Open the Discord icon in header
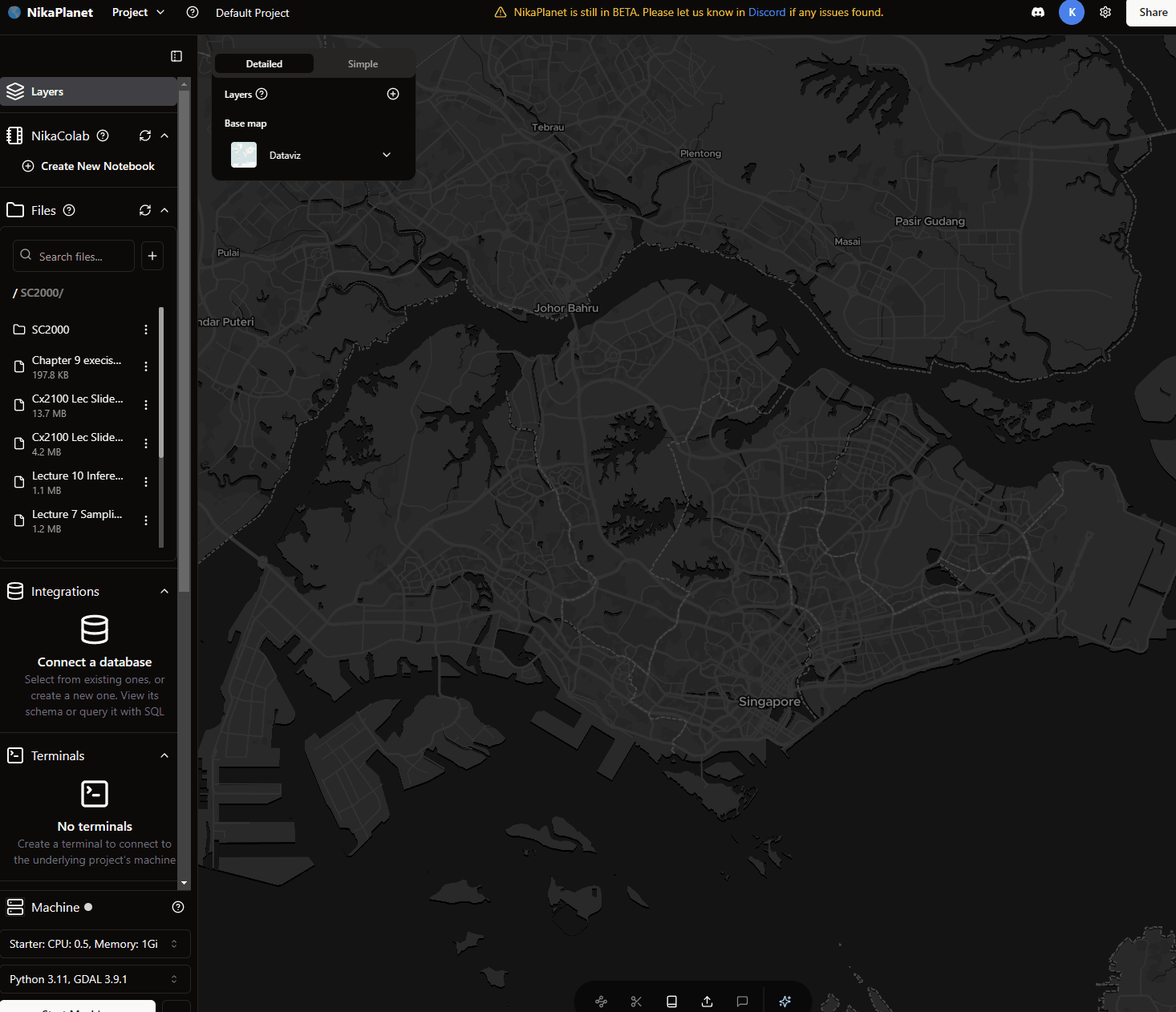 click(1038, 13)
